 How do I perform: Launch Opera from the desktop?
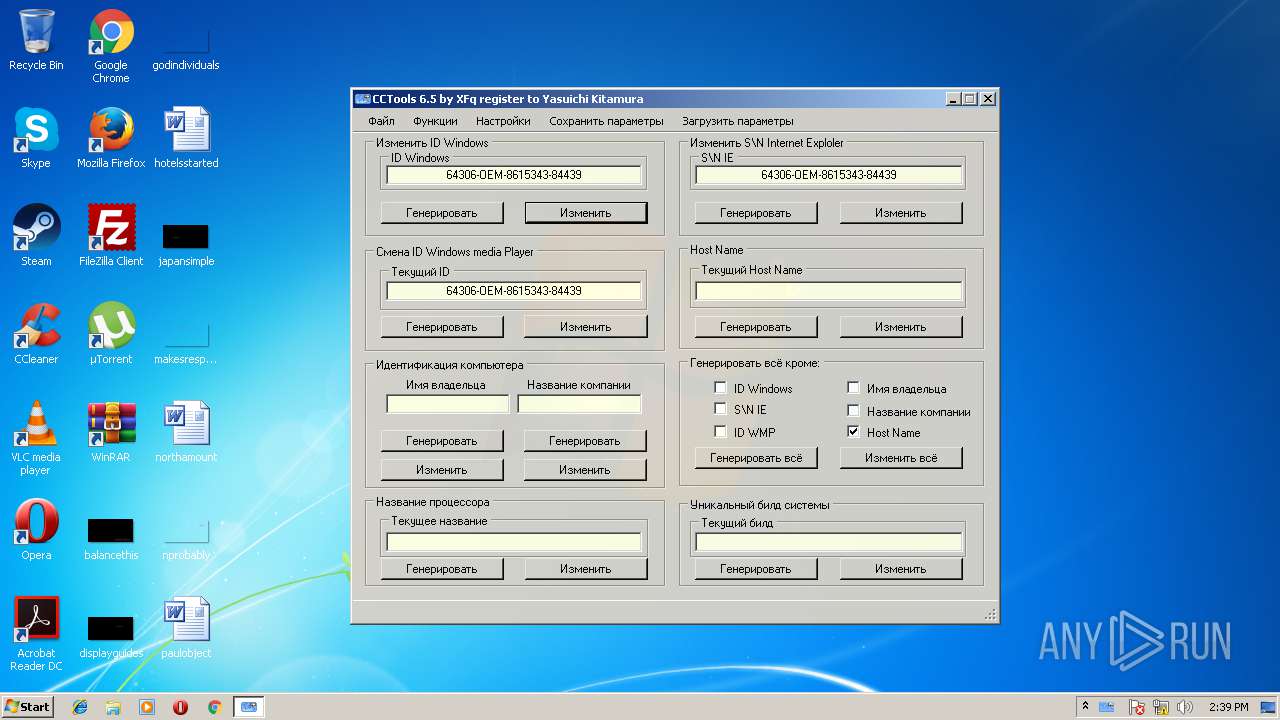point(36,530)
